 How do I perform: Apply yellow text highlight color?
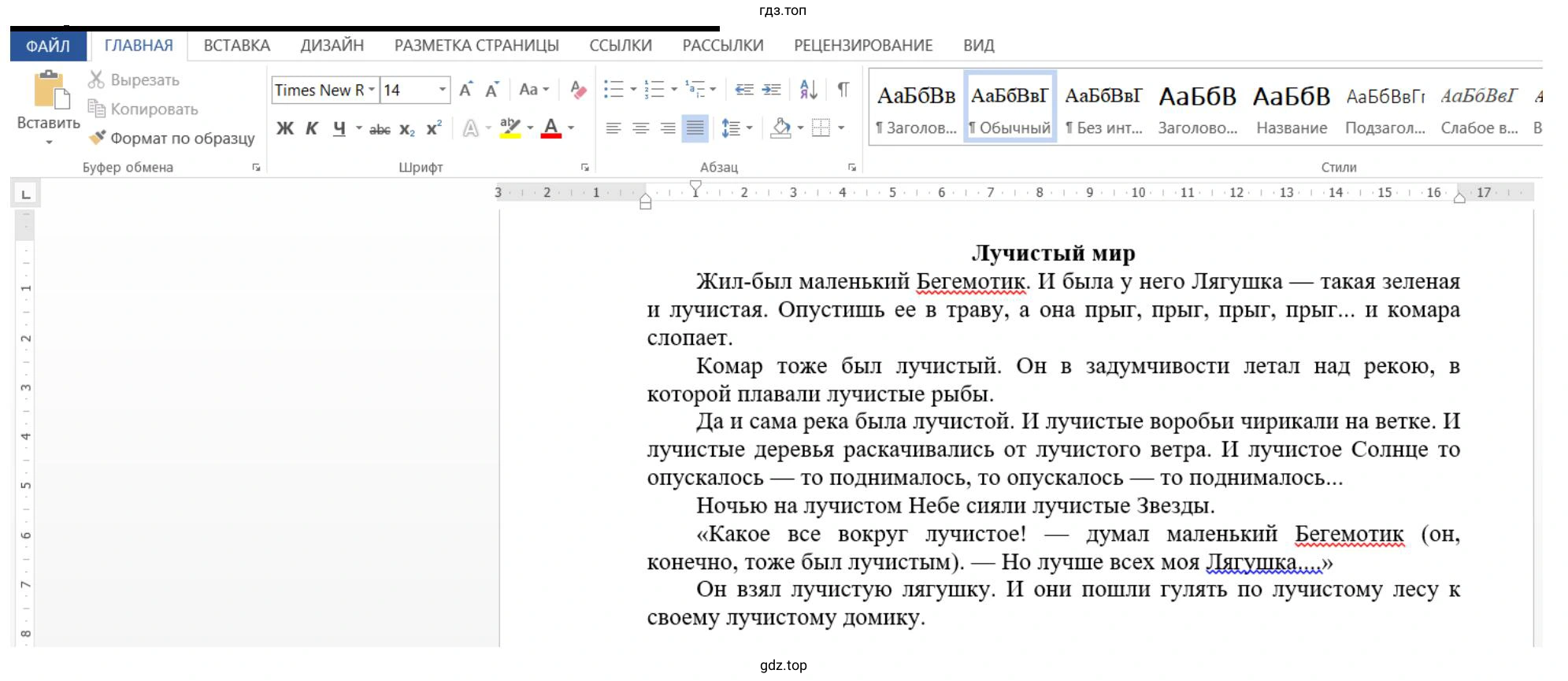510,128
